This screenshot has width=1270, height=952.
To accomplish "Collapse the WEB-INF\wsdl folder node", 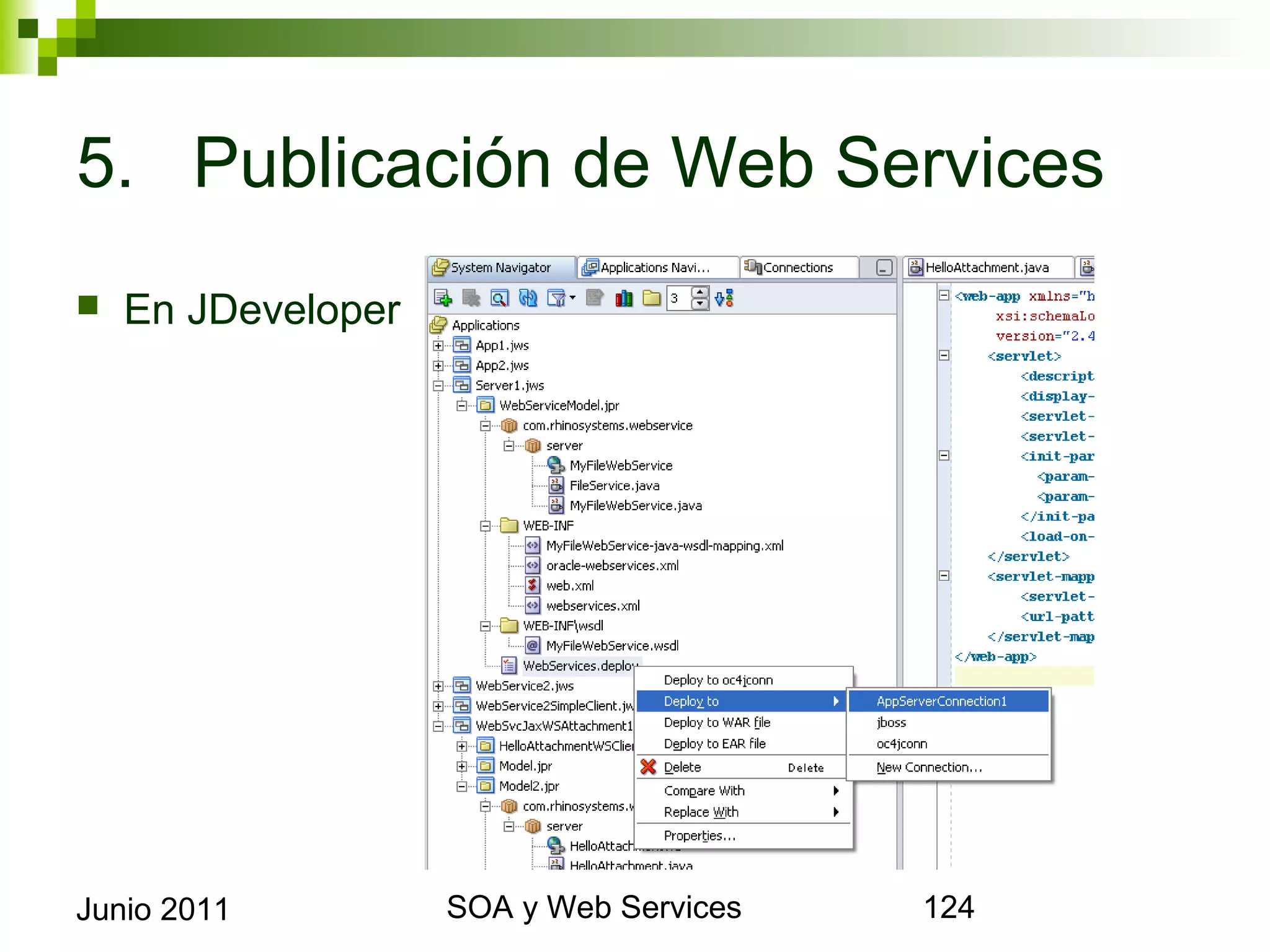I will coord(486,626).
